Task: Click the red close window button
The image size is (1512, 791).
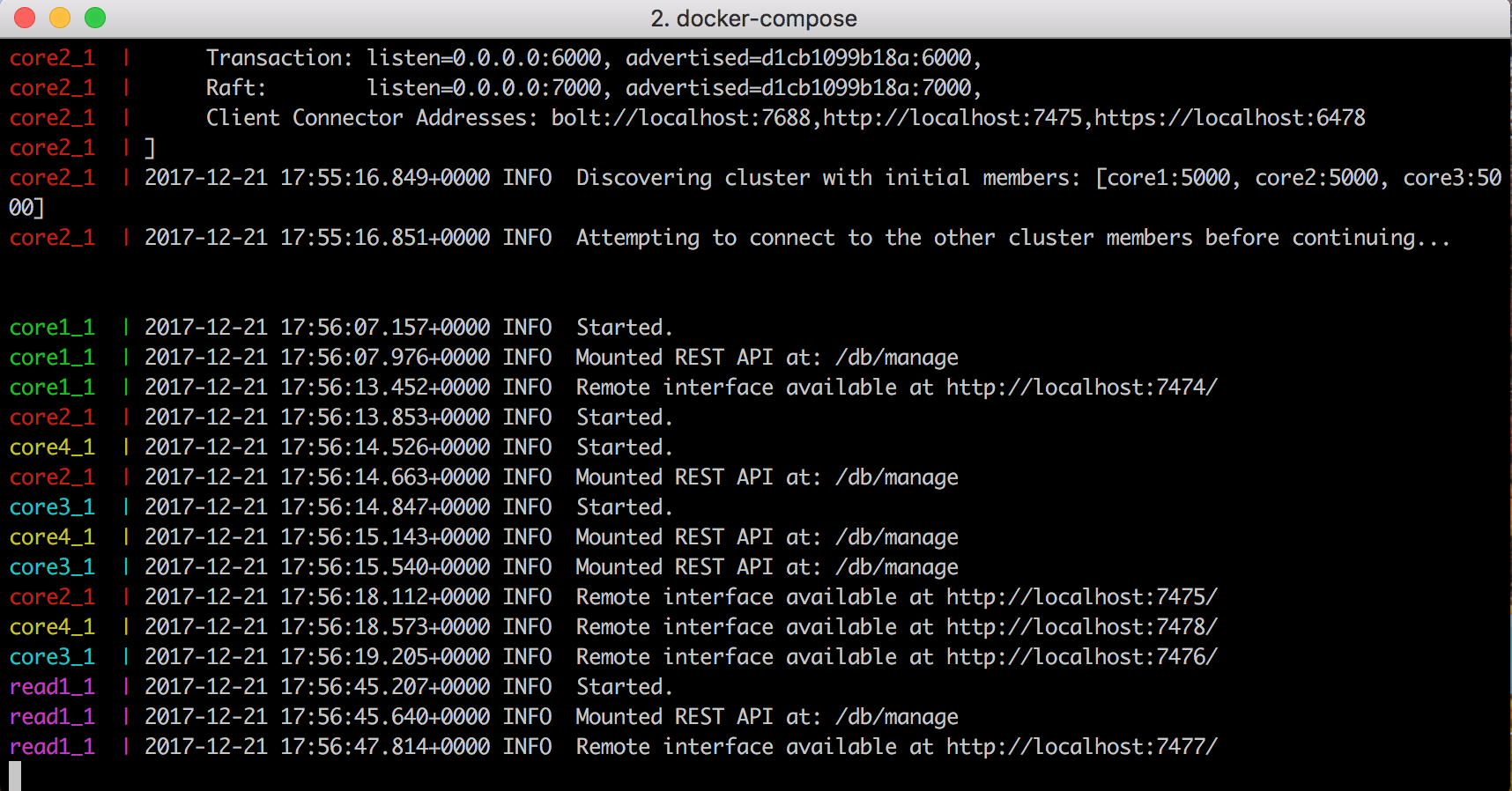Action: (x=25, y=18)
